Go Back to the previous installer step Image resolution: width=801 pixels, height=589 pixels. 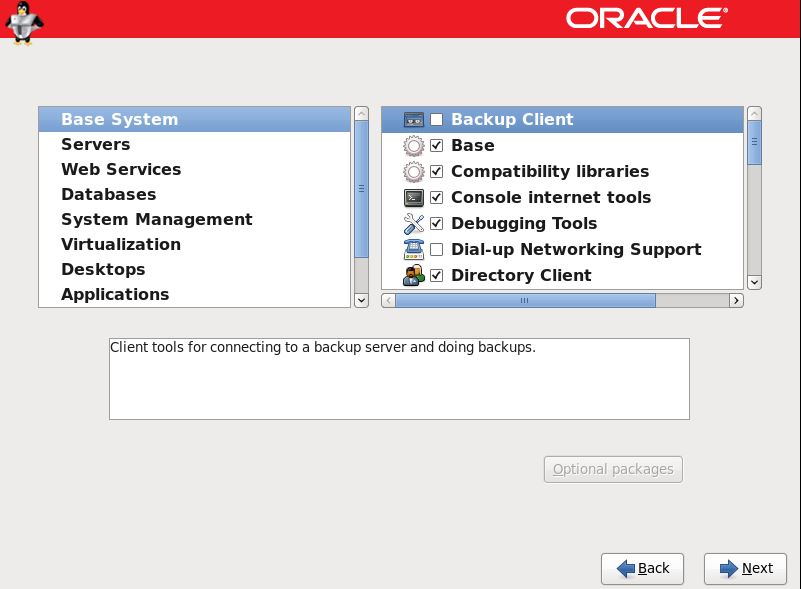[x=642, y=569]
